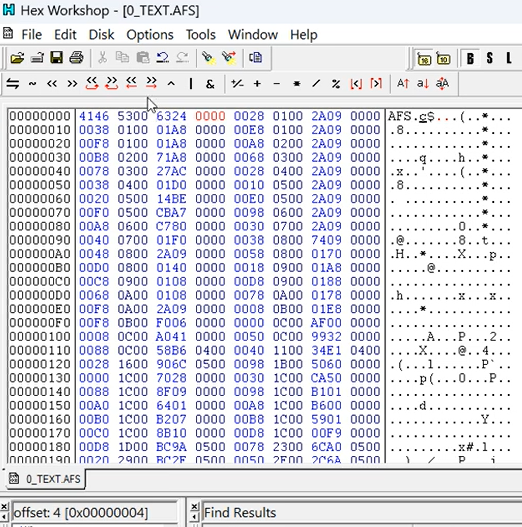The image size is (522, 527).
Task: Click the Block Shift Right icon
Action: pyautogui.click(x=151, y=83)
